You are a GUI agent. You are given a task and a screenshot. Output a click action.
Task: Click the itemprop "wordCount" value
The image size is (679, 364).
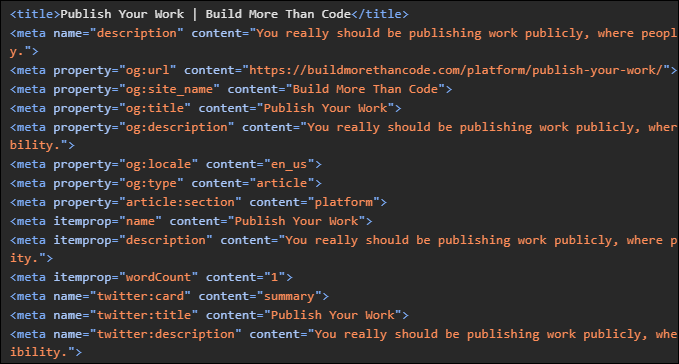click(x=158, y=277)
